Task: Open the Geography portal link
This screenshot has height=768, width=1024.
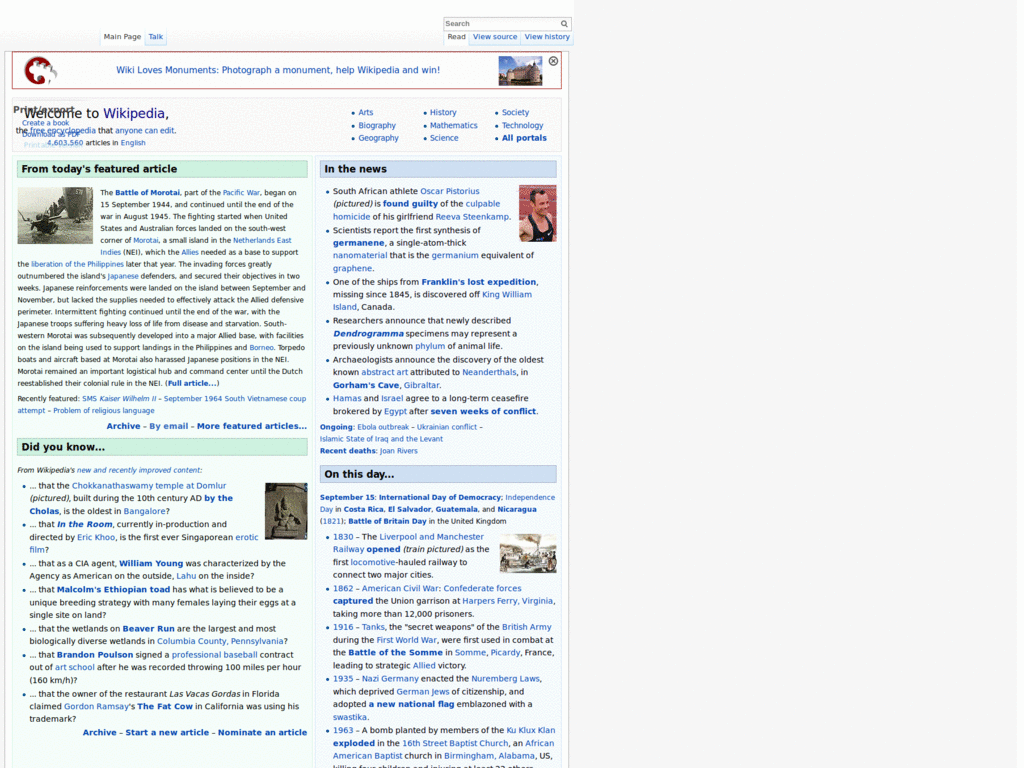Action: pyautogui.click(x=378, y=138)
